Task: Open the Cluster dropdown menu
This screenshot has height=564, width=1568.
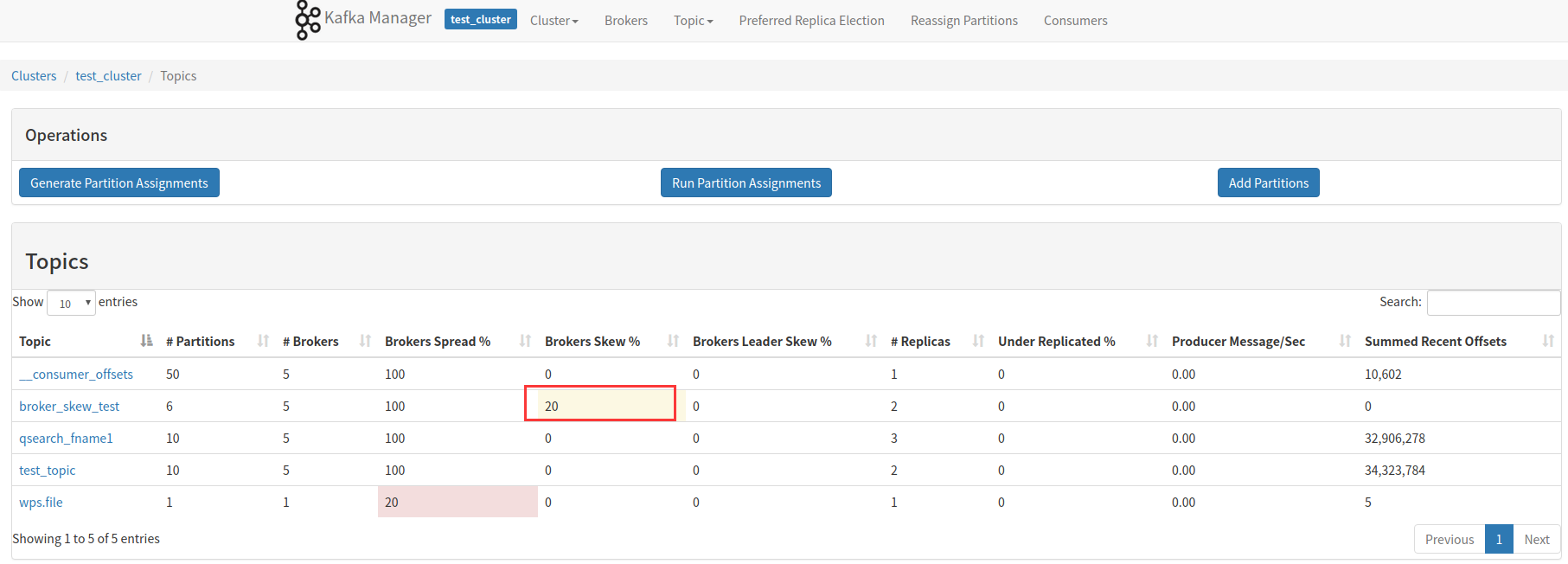Action: 554,20
